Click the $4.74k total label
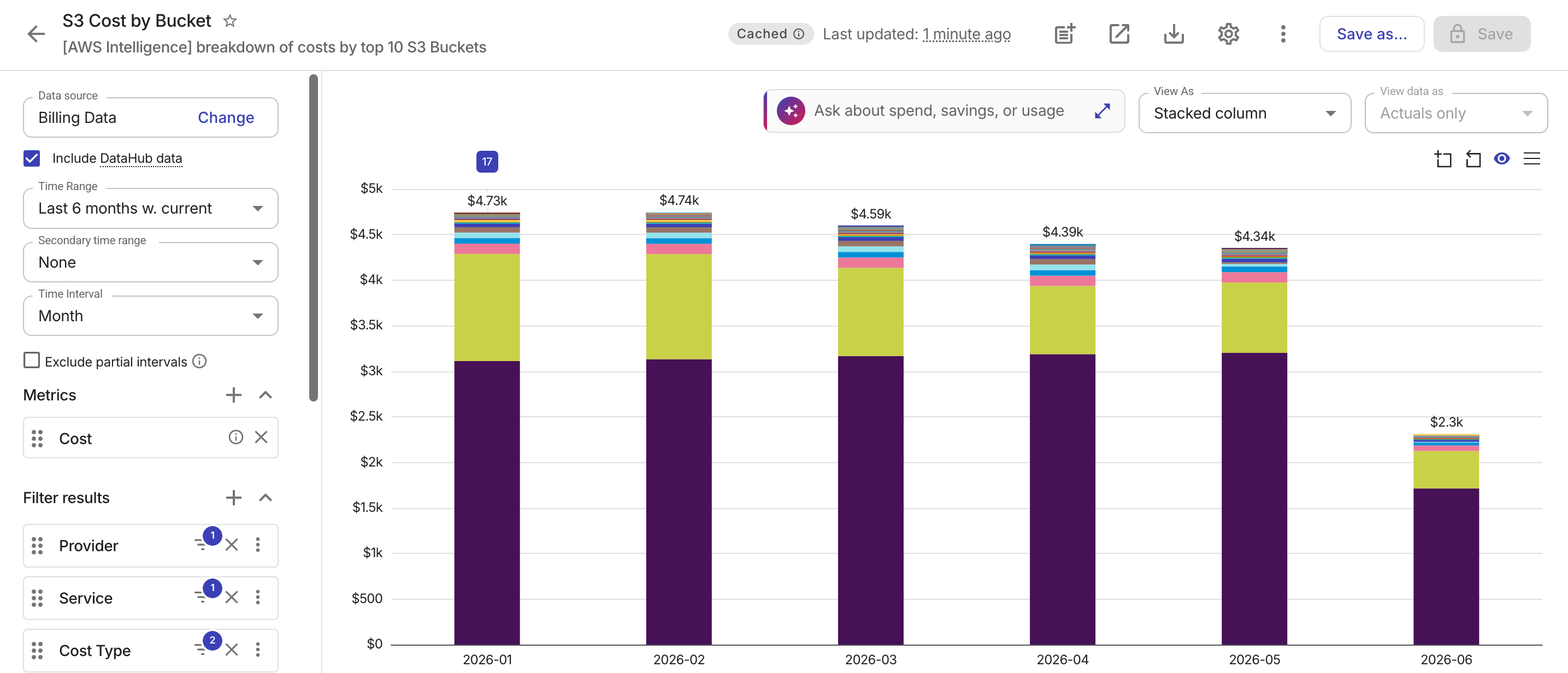Screen dimensions: 1568x673 [679, 200]
